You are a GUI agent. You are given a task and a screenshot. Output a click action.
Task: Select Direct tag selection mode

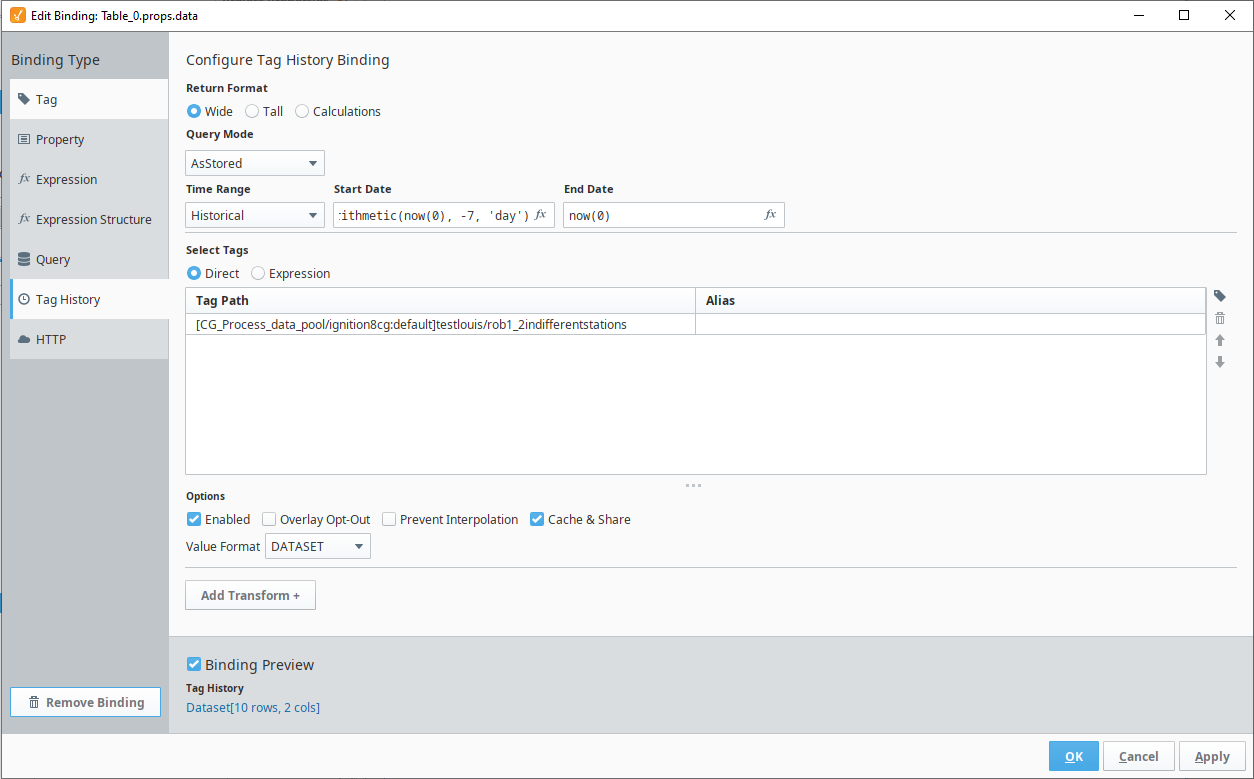(x=194, y=273)
